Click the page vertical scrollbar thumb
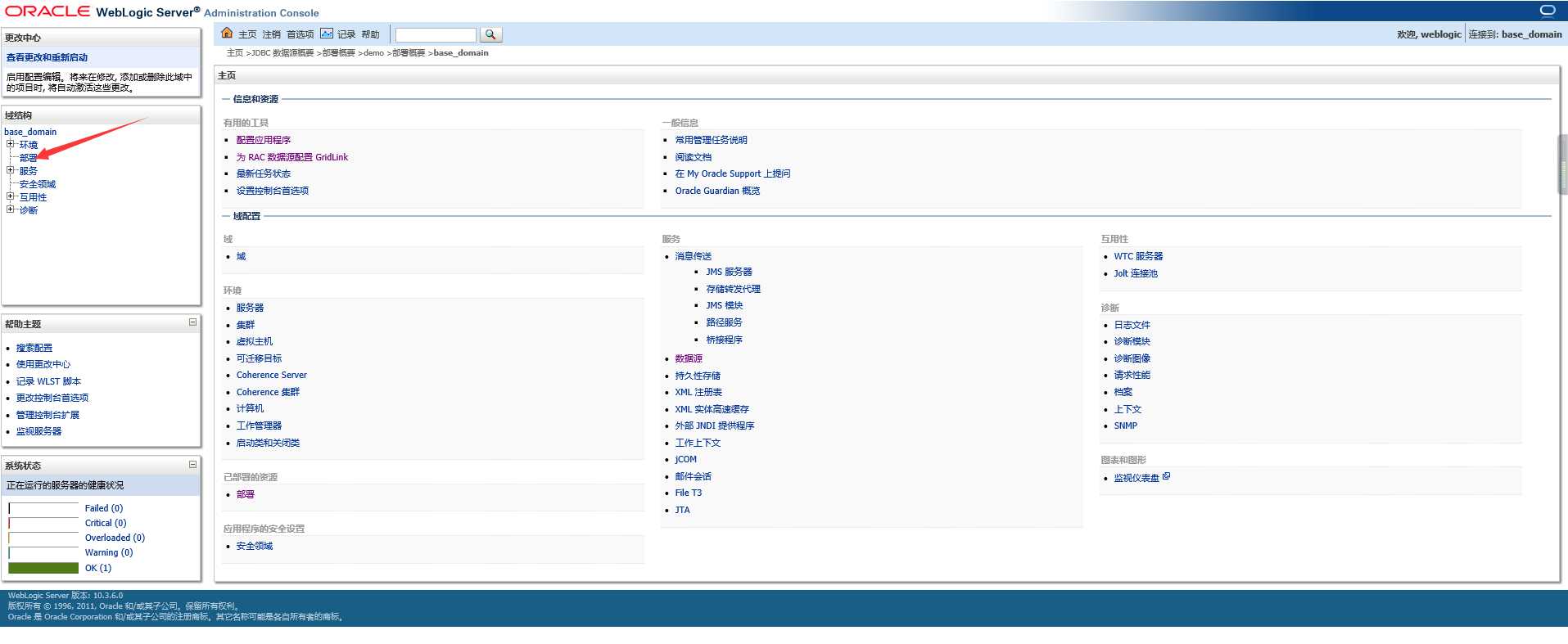This screenshot has width=1568, height=644. (x=1563, y=164)
